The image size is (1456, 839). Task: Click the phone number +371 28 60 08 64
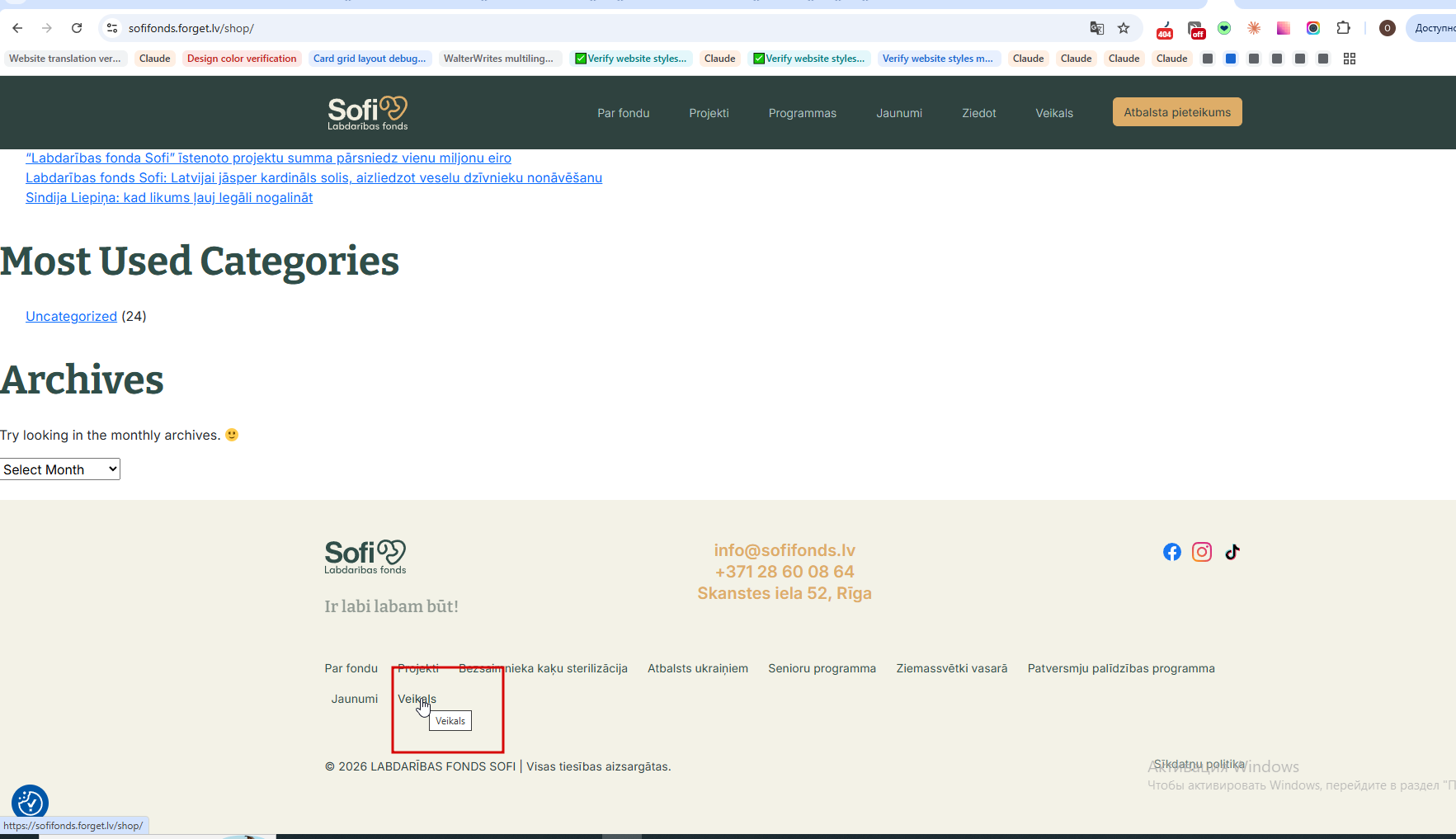[785, 572]
